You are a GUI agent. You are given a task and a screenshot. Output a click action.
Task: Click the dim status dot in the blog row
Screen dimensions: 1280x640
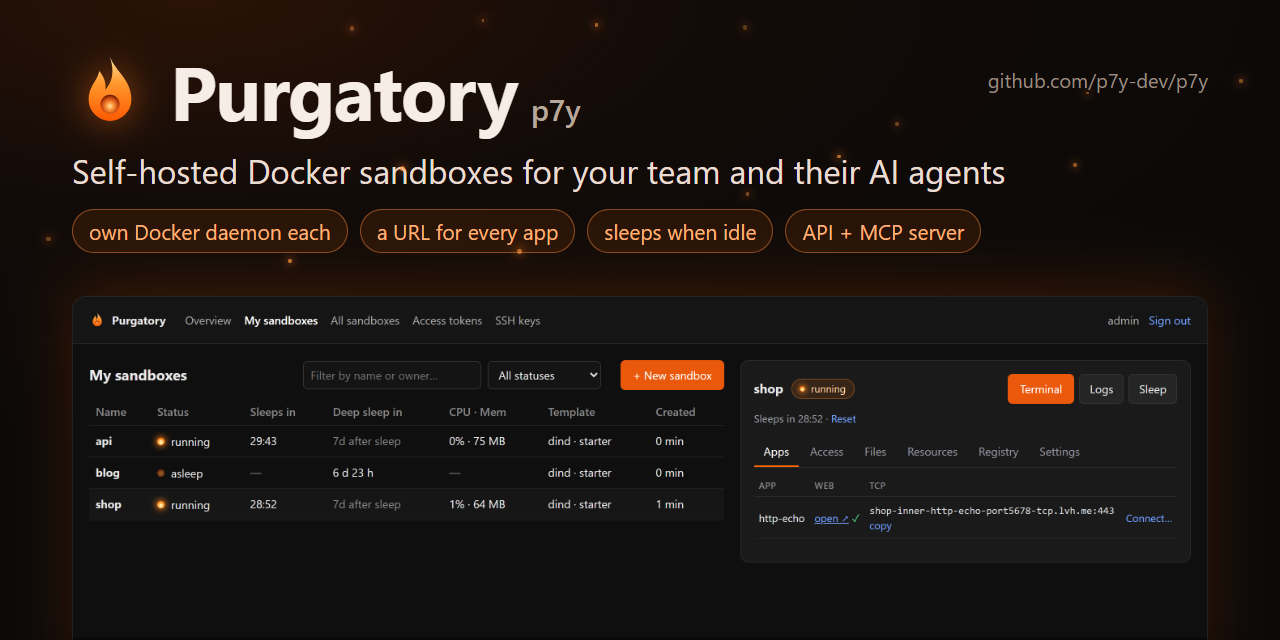(160, 473)
